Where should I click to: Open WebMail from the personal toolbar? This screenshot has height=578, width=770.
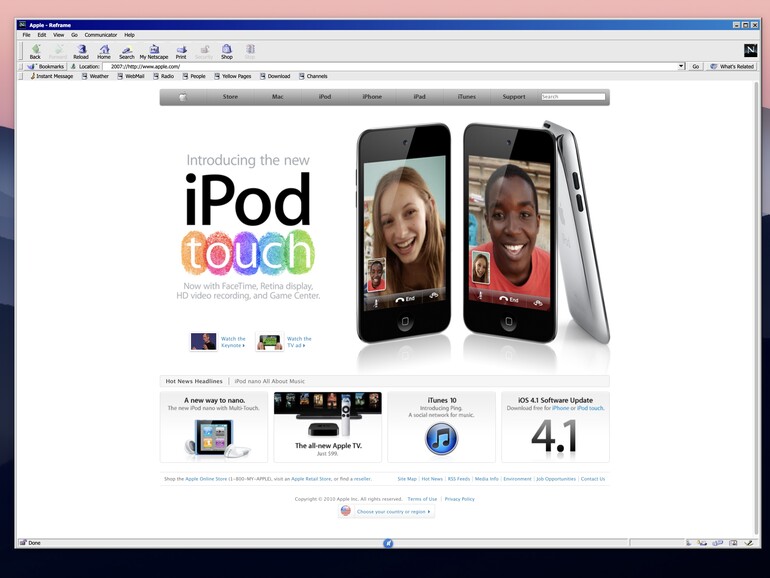click(131, 76)
